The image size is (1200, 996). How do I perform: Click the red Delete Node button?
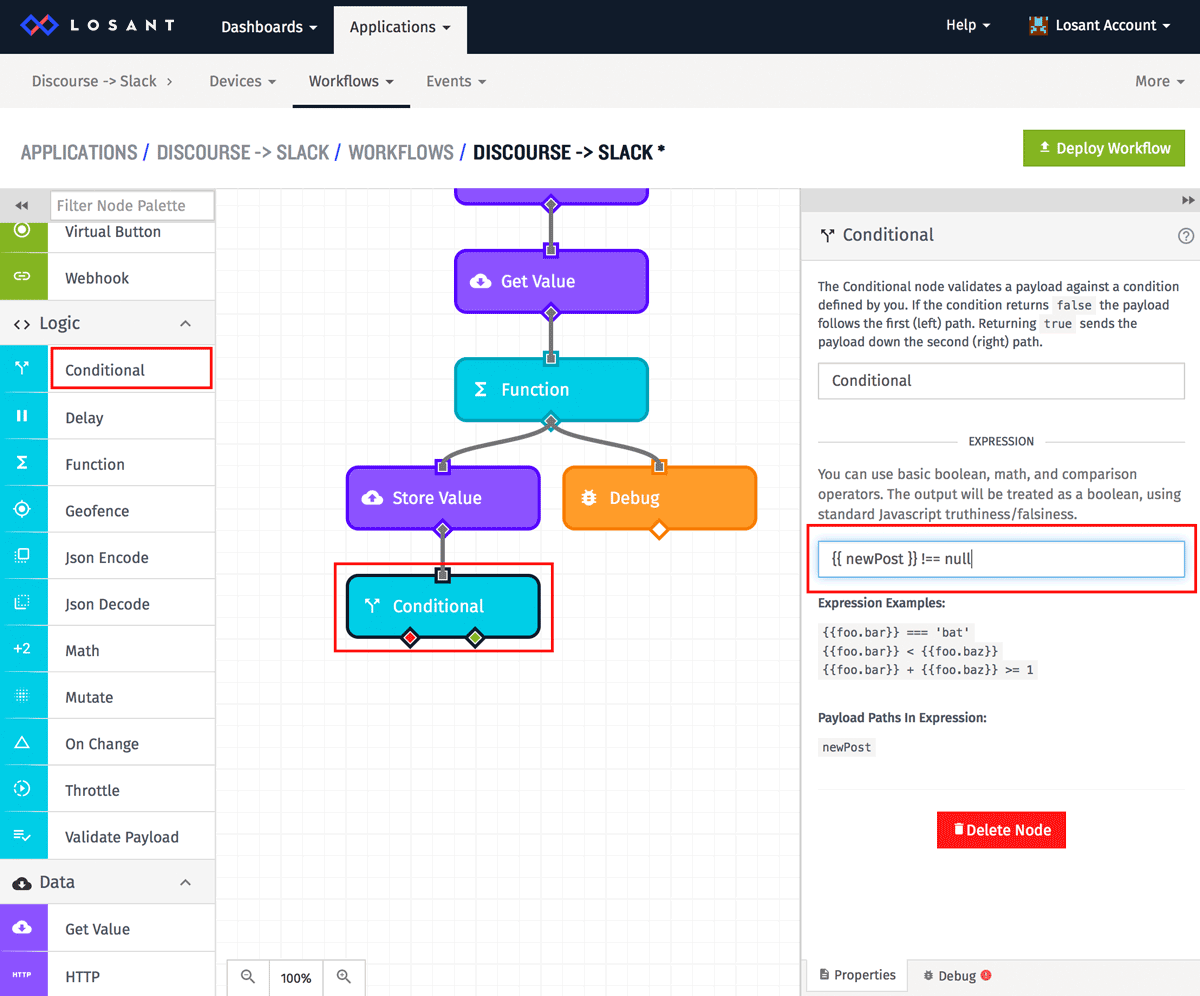pos(1001,830)
